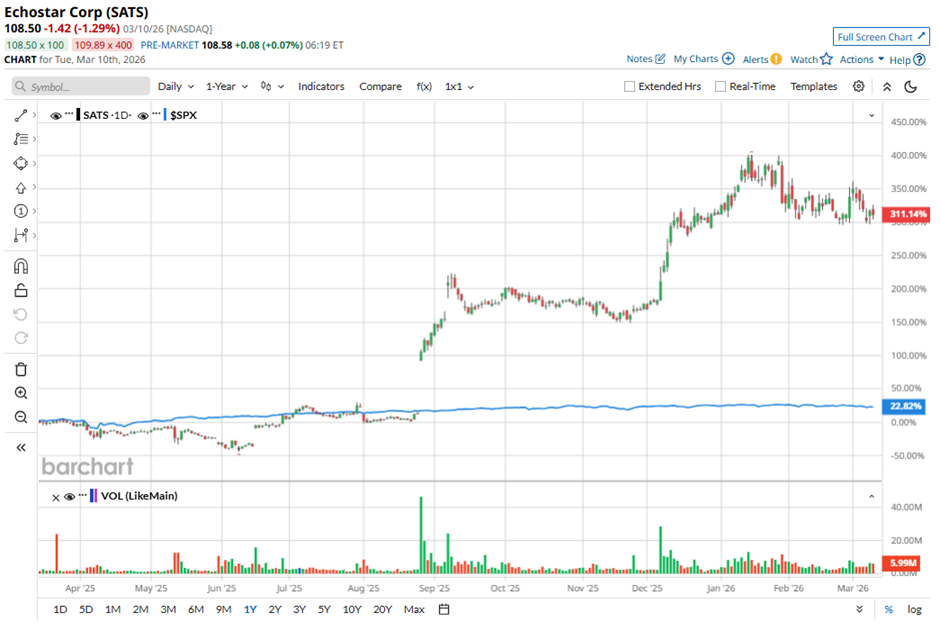This screenshot has width=940, height=631.
Task: Click the lock drawings icon
Action: [x=21, y=291]
